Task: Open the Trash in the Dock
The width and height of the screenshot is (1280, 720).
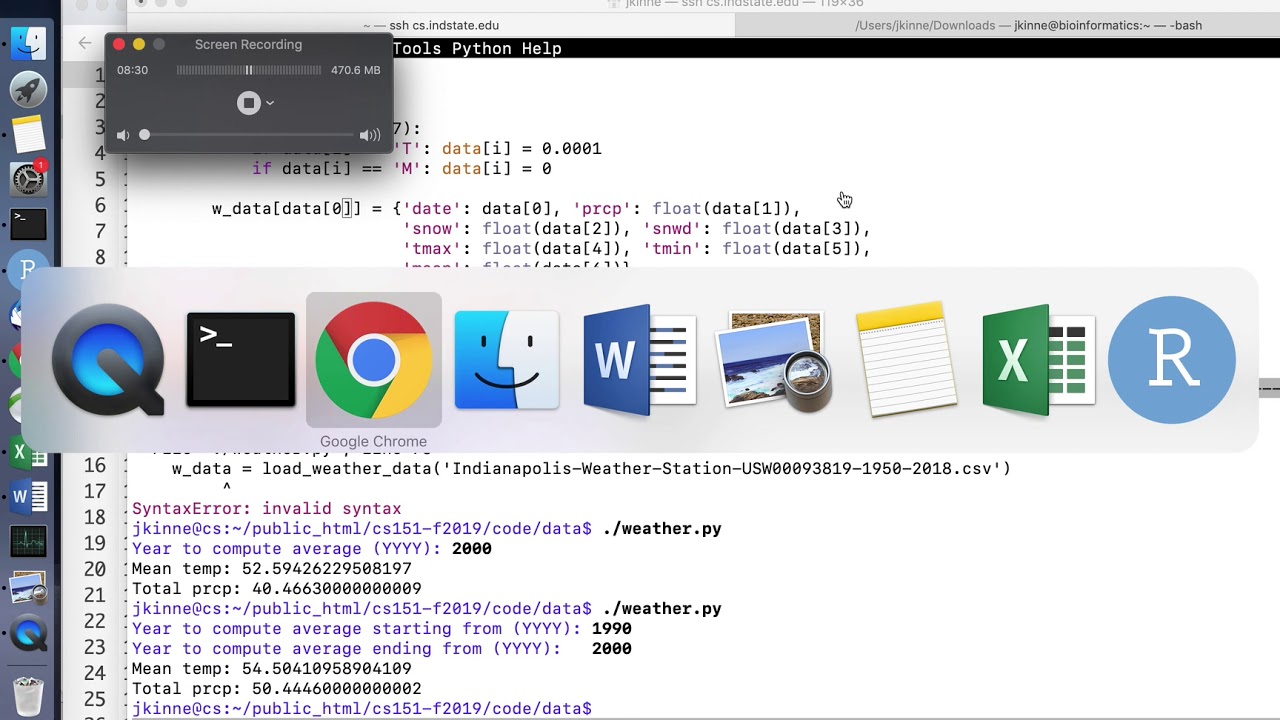Action: (28, 694)
